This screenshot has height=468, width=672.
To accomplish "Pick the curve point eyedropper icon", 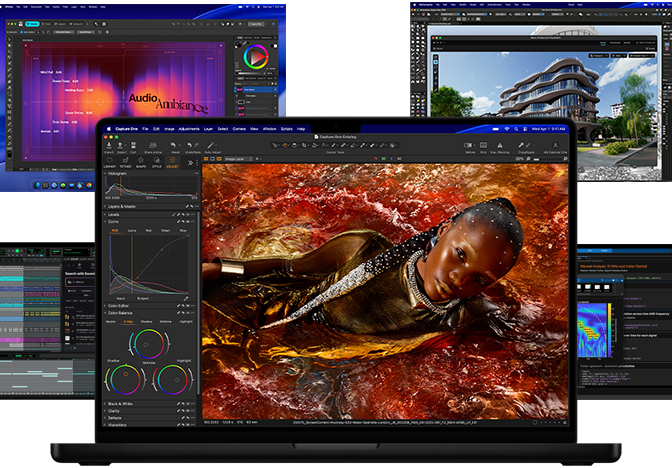I will (x=186, y=298).
